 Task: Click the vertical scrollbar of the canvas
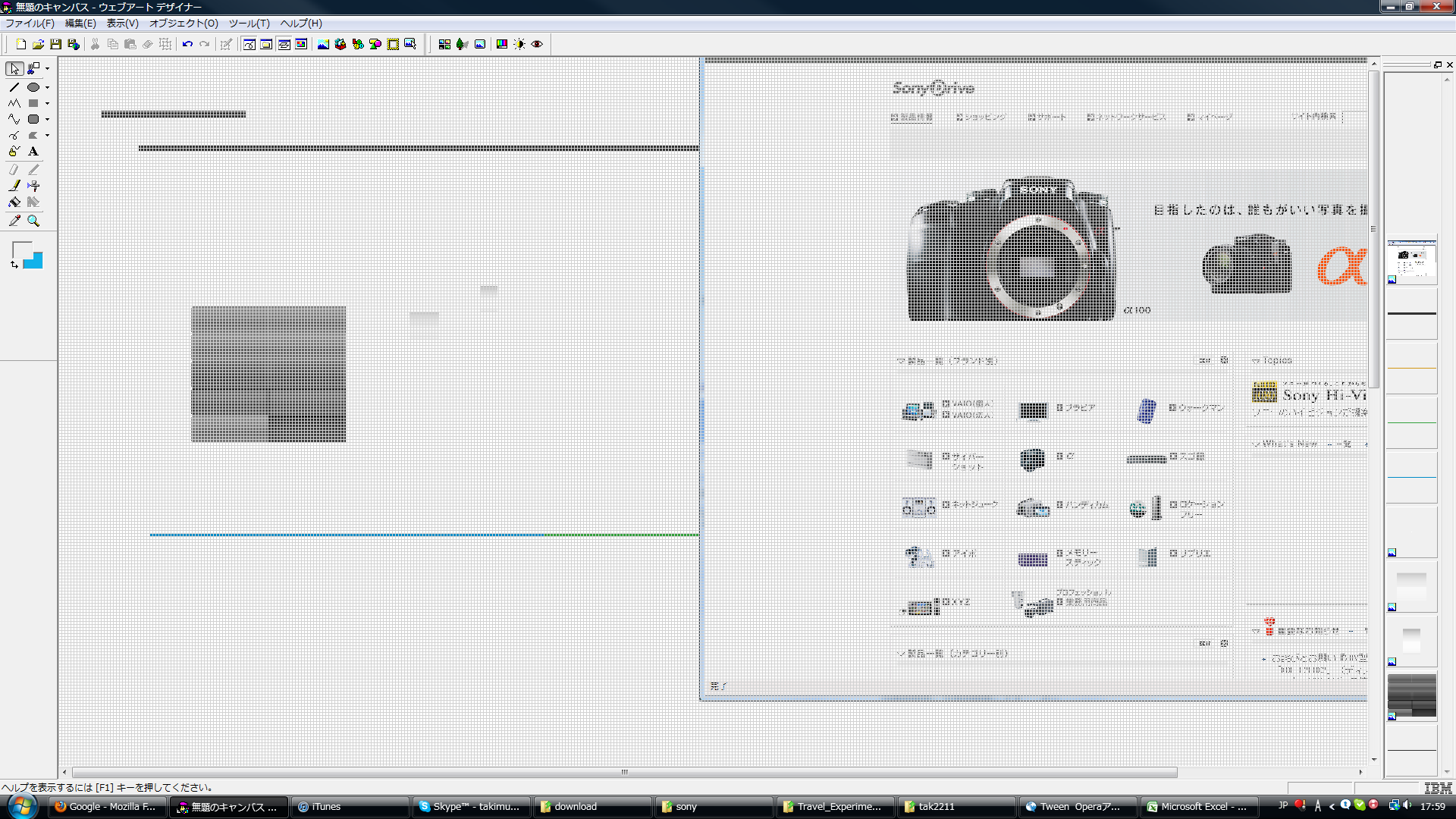[1373, 229]
